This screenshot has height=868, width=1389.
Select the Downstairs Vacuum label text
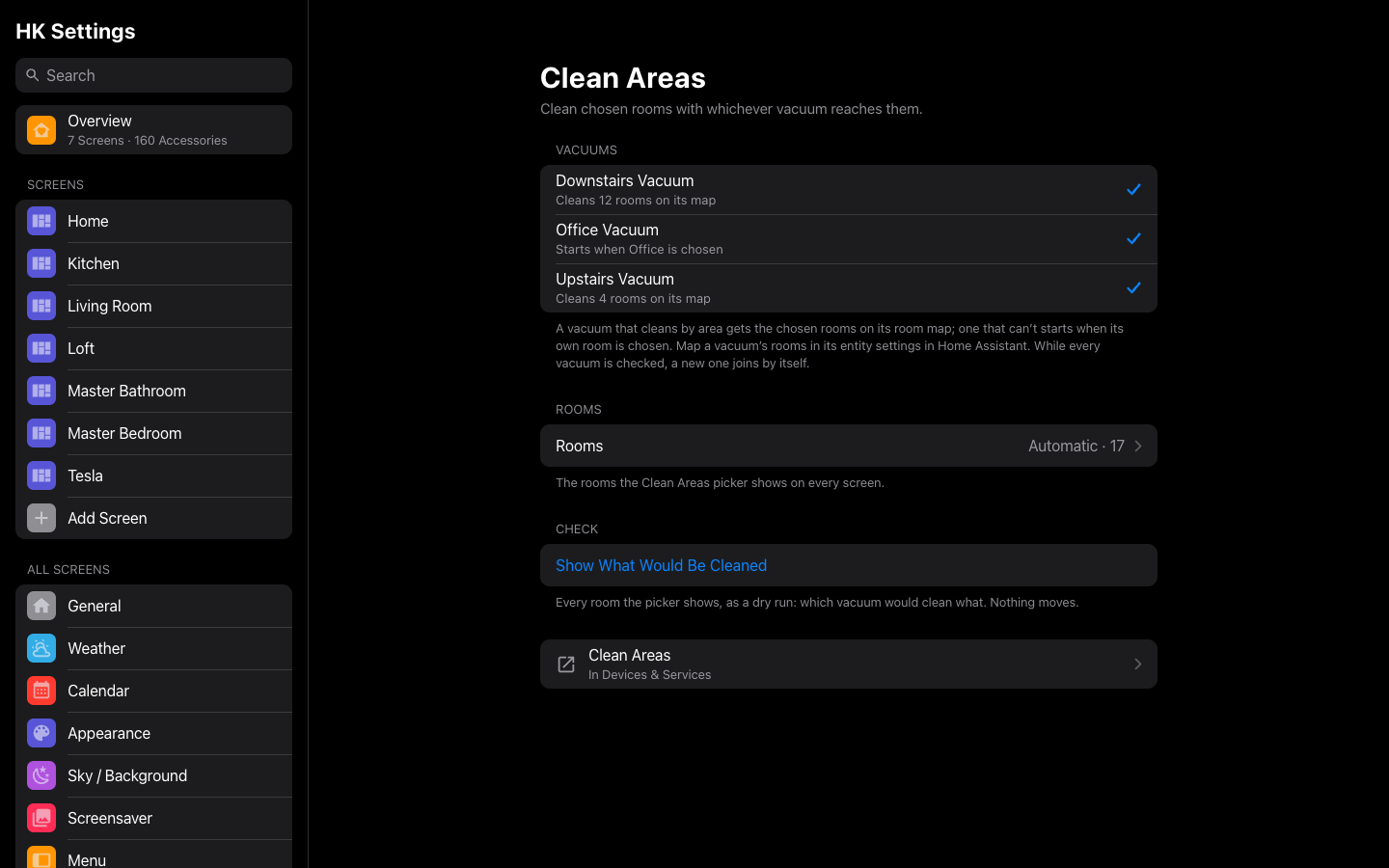[624, 180]
